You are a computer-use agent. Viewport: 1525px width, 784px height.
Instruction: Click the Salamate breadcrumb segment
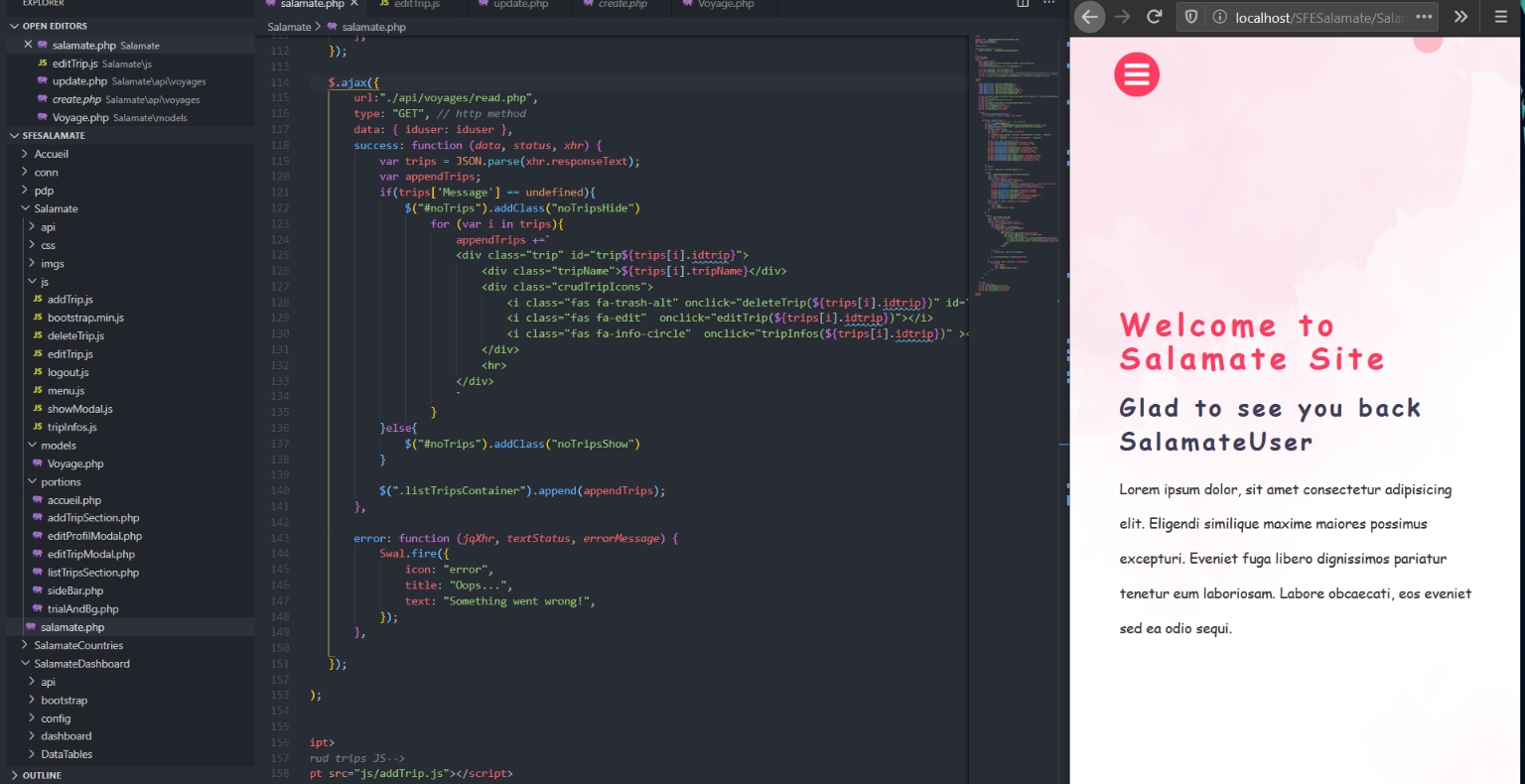[289, 27]
